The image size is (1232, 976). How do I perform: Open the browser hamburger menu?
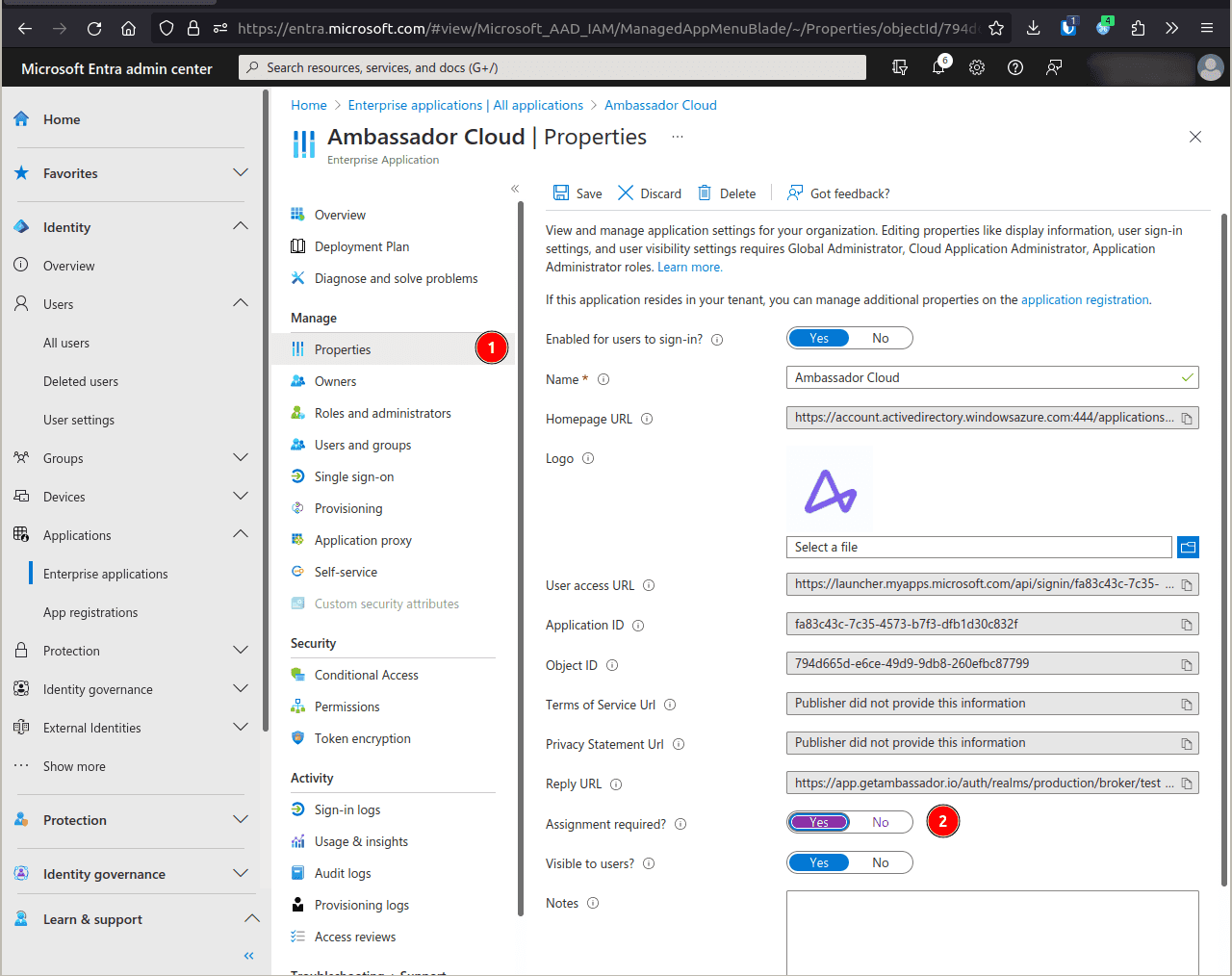pyautogui.click(x=1207, y=28)
